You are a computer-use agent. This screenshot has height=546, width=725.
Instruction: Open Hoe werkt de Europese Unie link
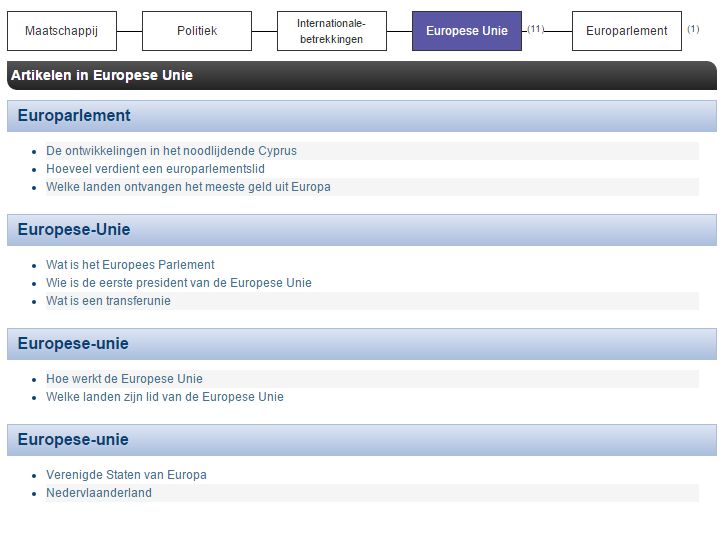pos(124,379)
